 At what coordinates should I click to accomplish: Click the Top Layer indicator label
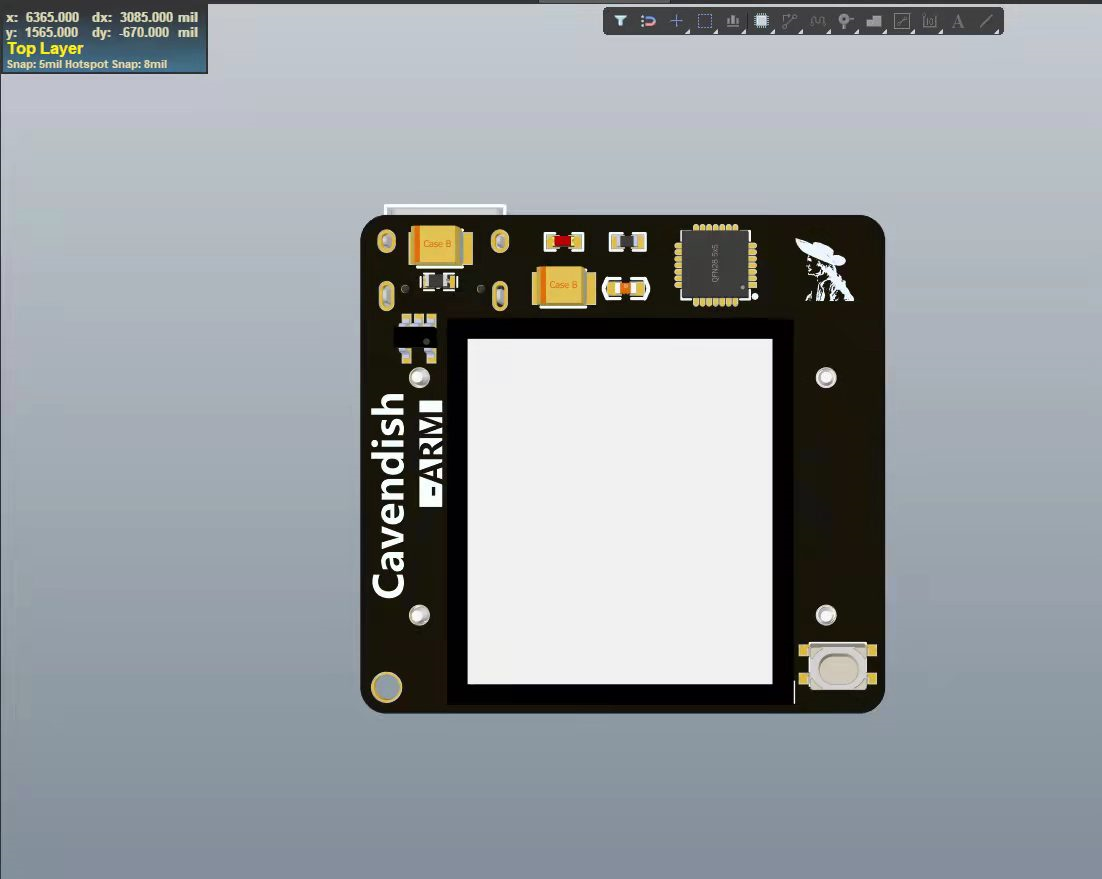(x=45, y=48)
